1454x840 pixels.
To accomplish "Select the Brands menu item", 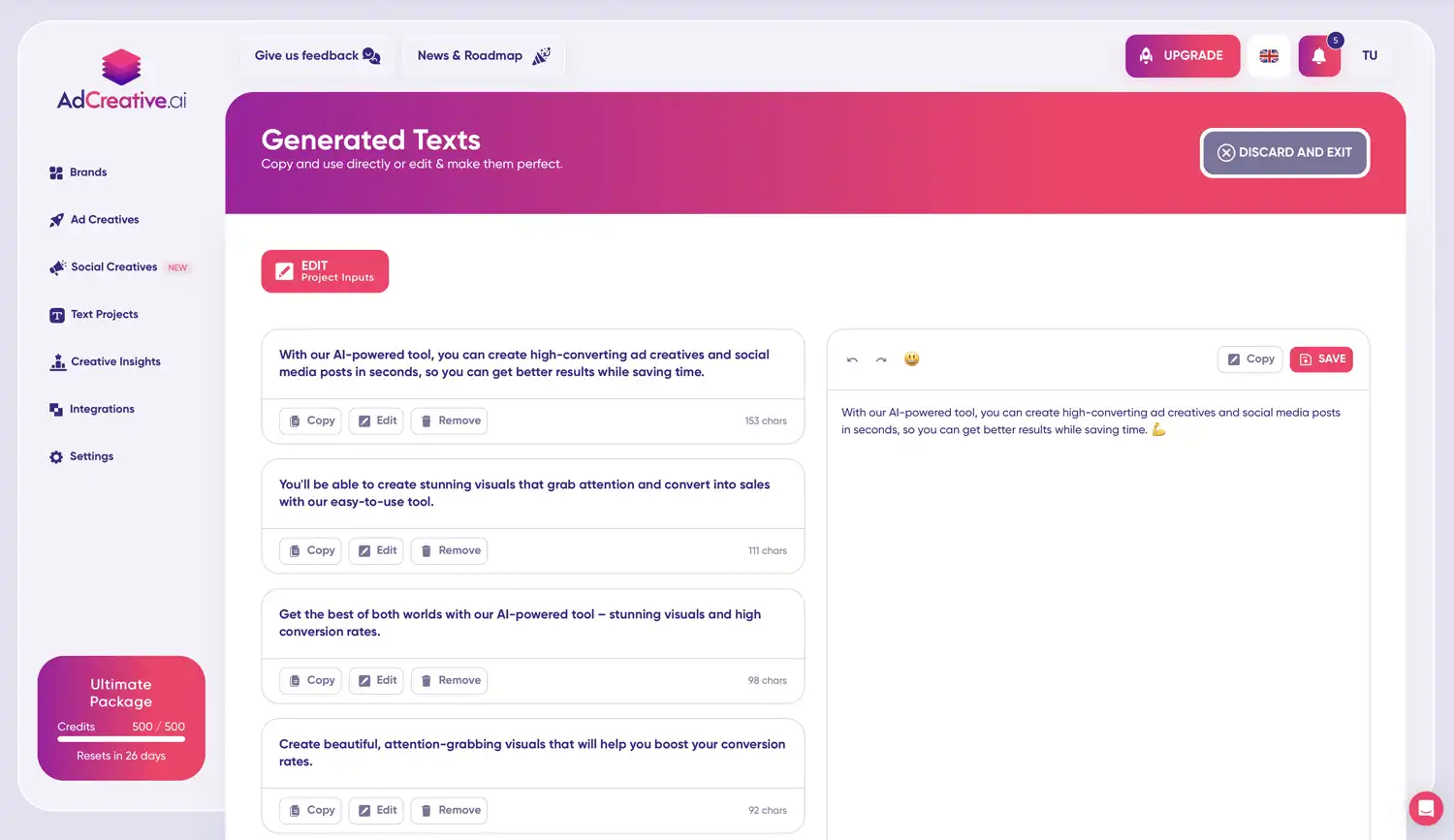I will 88,171.
